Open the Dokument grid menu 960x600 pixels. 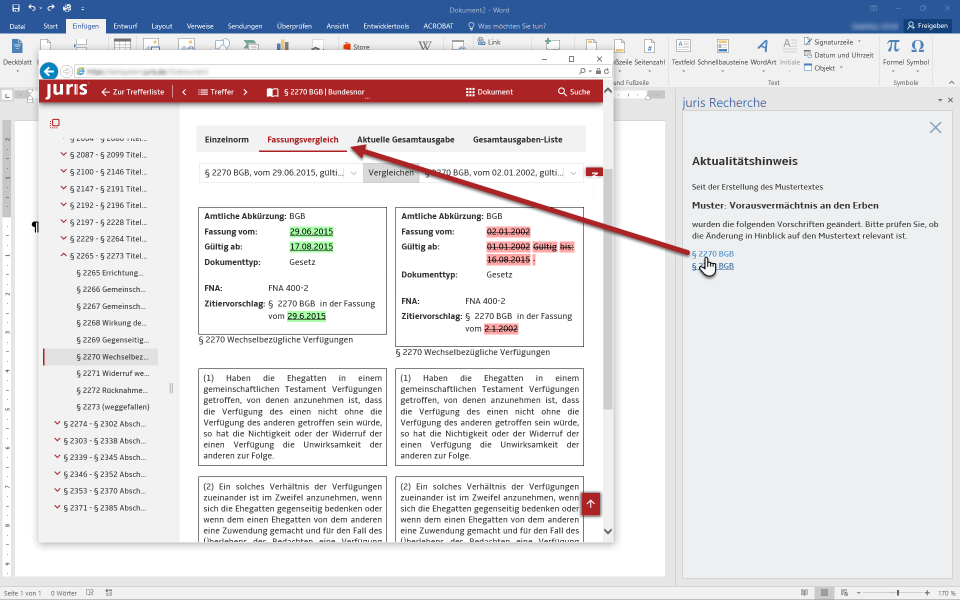pos(489,92)
